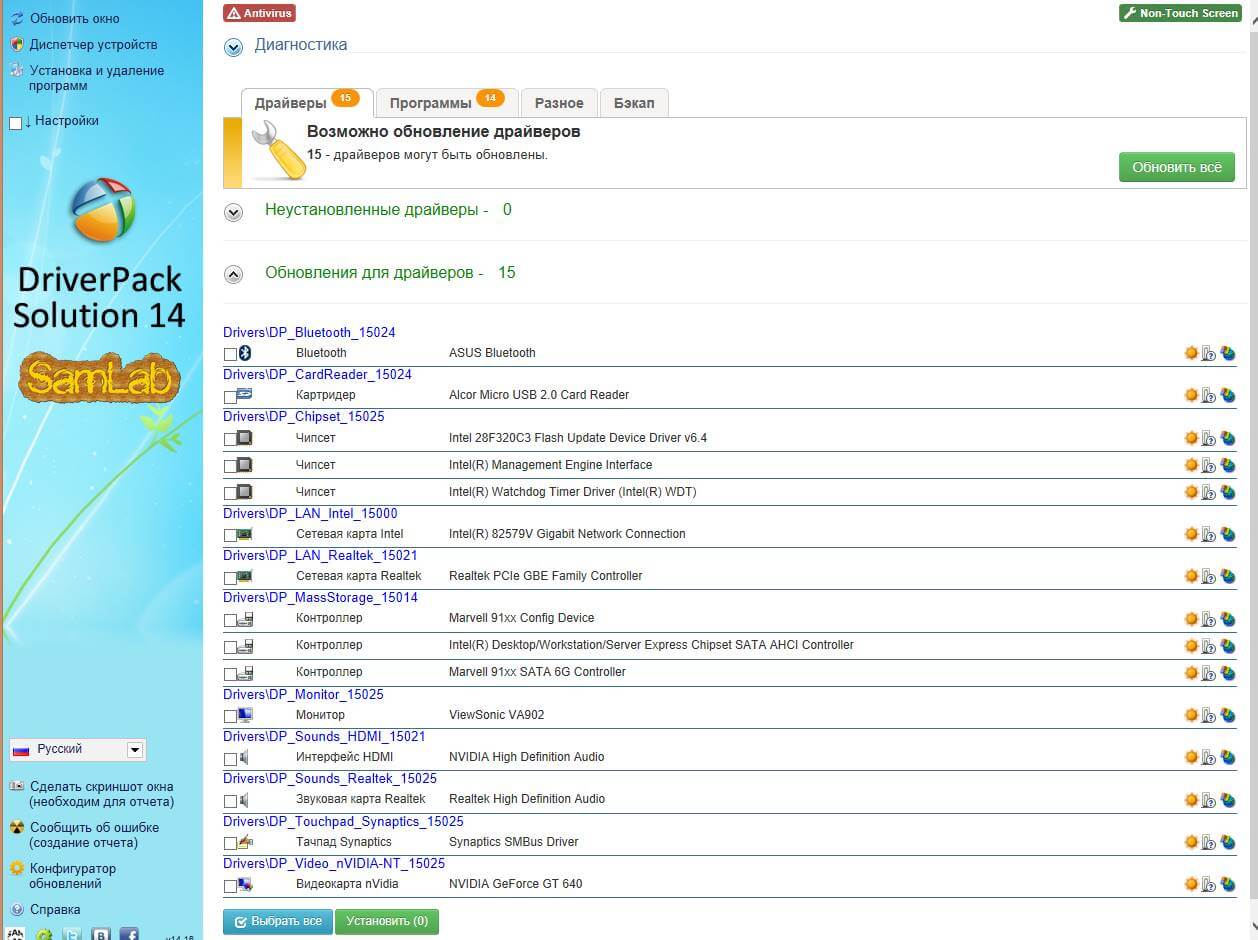Click the radiation icon beside Сообщить об ошибке
The height and width of the screenshot is (940, 1258).
[17, 828]
